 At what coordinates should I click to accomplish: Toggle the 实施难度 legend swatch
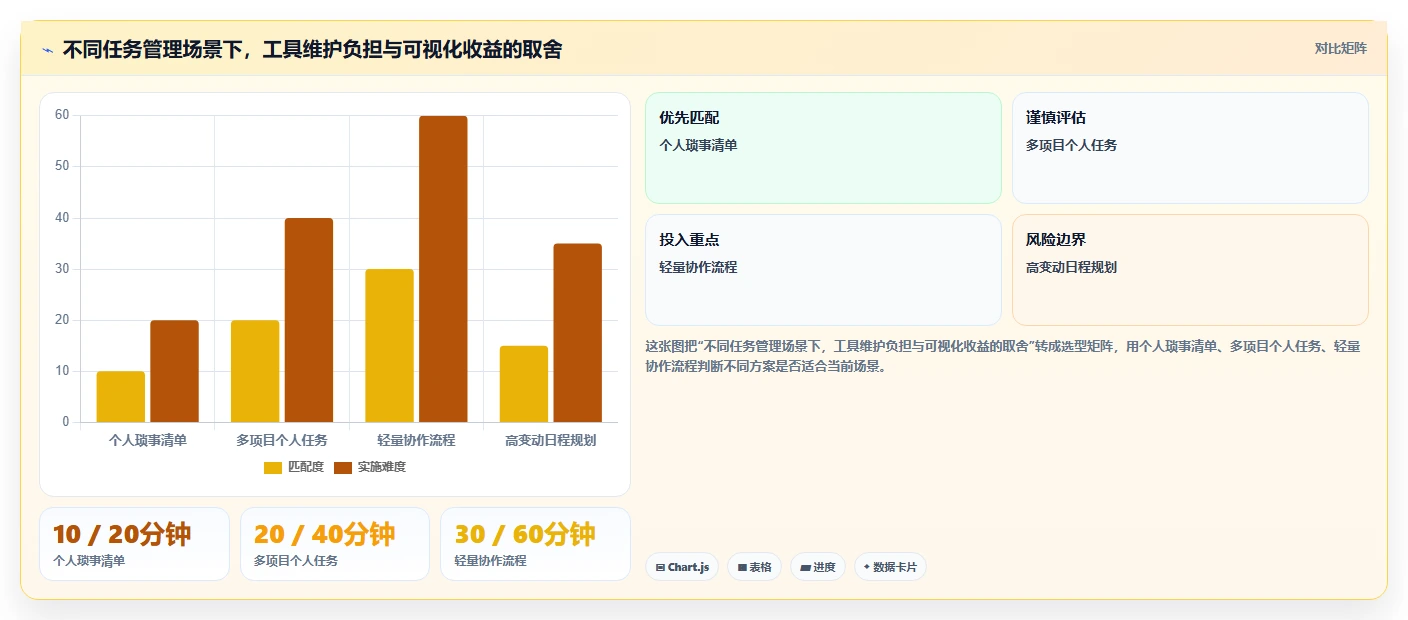coord(343,467)
